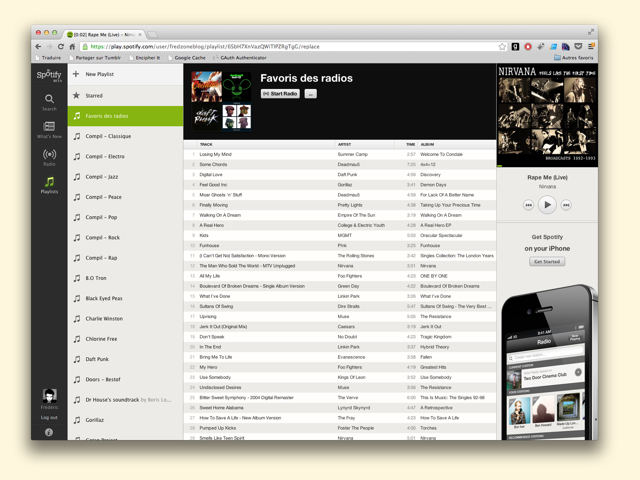Click the star icon for Starred
This screenshot has height=480, width=640.
coord(76,95)
